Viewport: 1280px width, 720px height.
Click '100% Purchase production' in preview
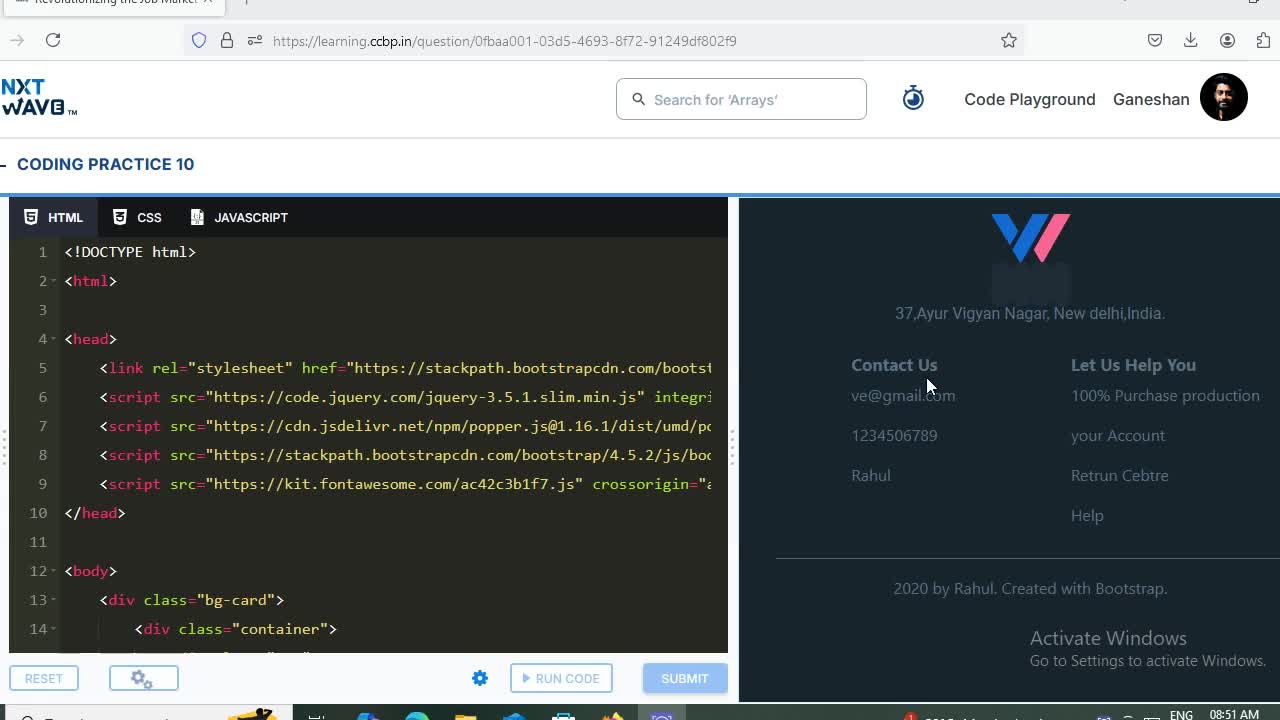coord(1165,396)
